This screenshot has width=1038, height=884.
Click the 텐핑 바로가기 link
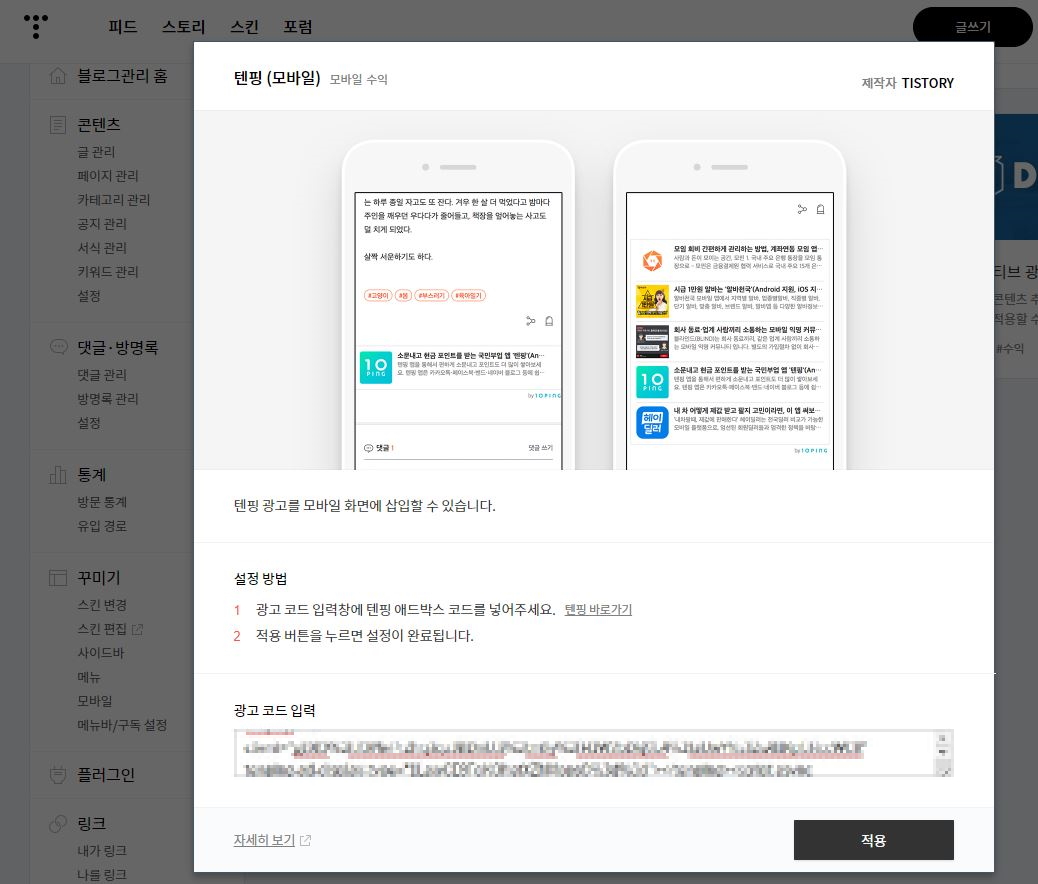(x=598, y=609)
